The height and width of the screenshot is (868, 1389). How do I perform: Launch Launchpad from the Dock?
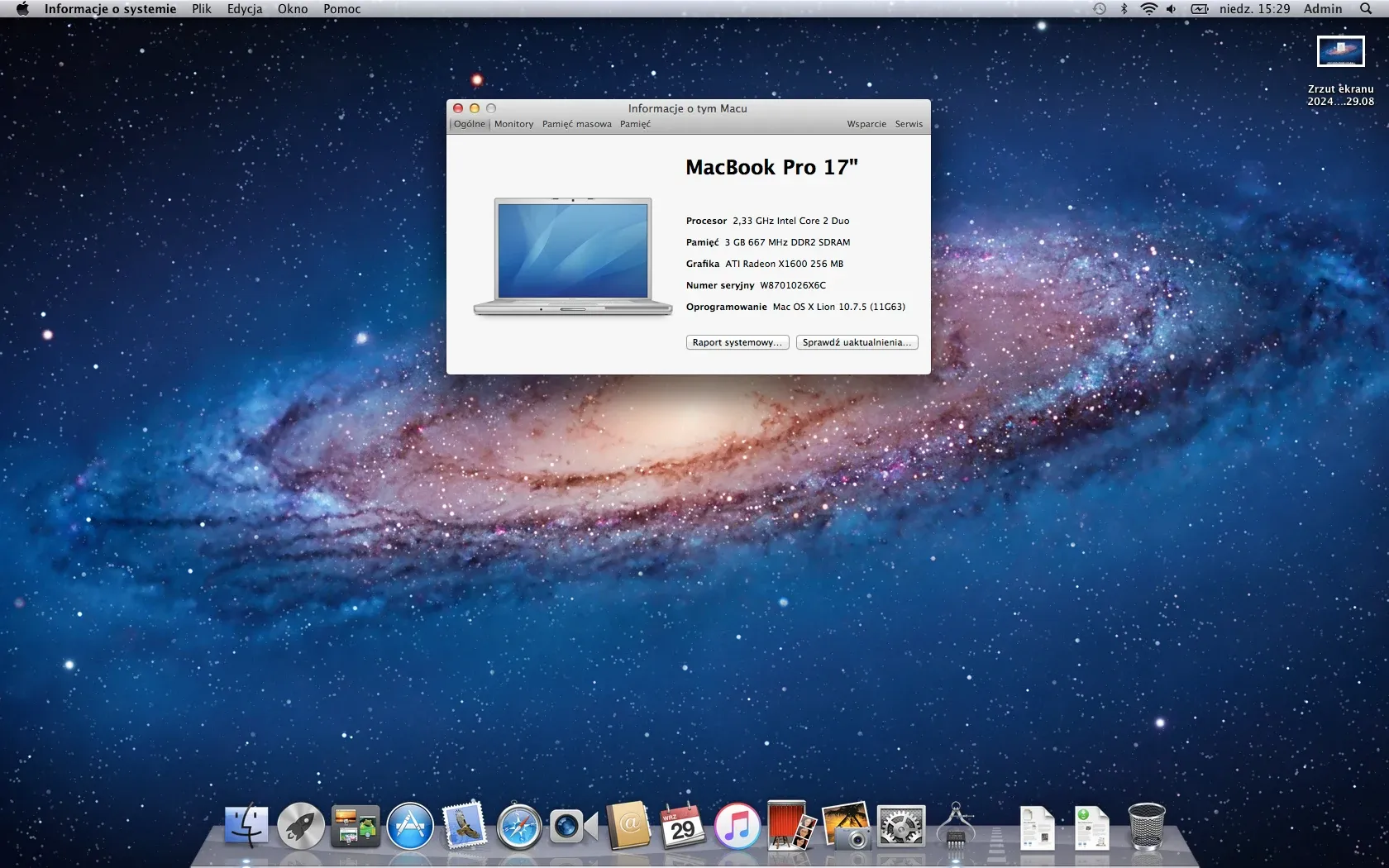click(301, 826)
